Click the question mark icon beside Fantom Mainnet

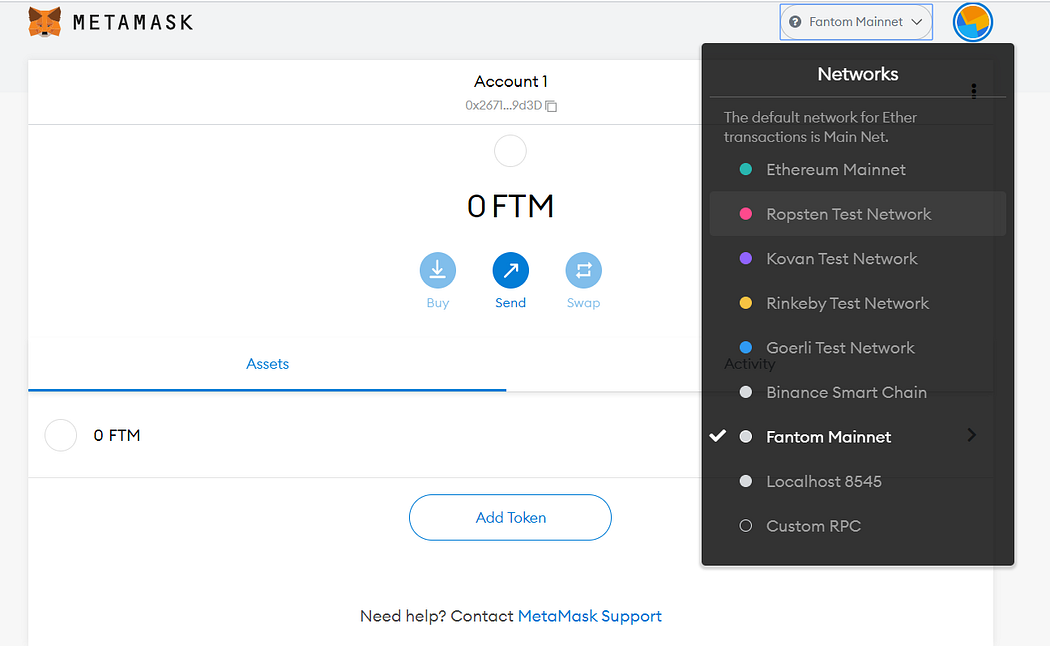point(795,22)
